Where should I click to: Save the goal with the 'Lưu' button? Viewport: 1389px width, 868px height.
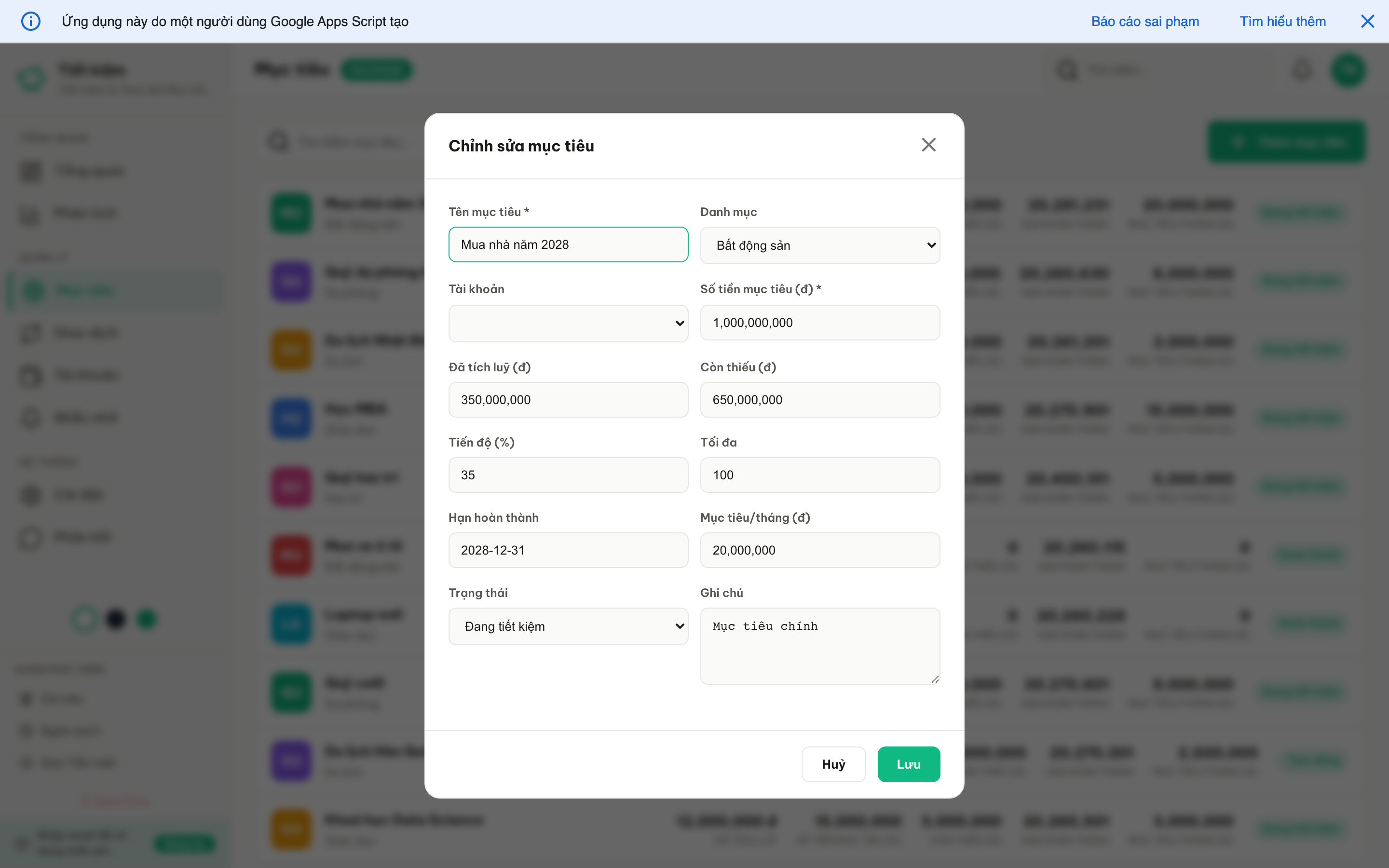pos(909,764)
